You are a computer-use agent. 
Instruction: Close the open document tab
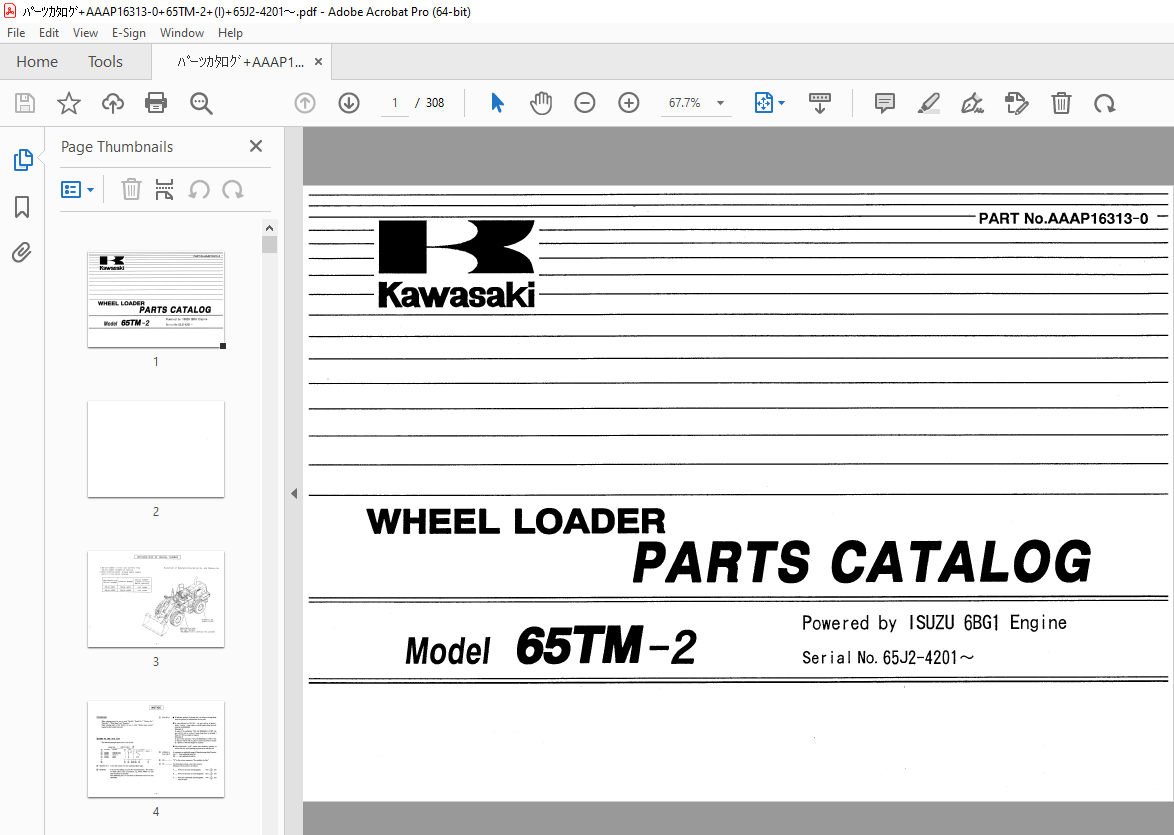tap(318, 62)
